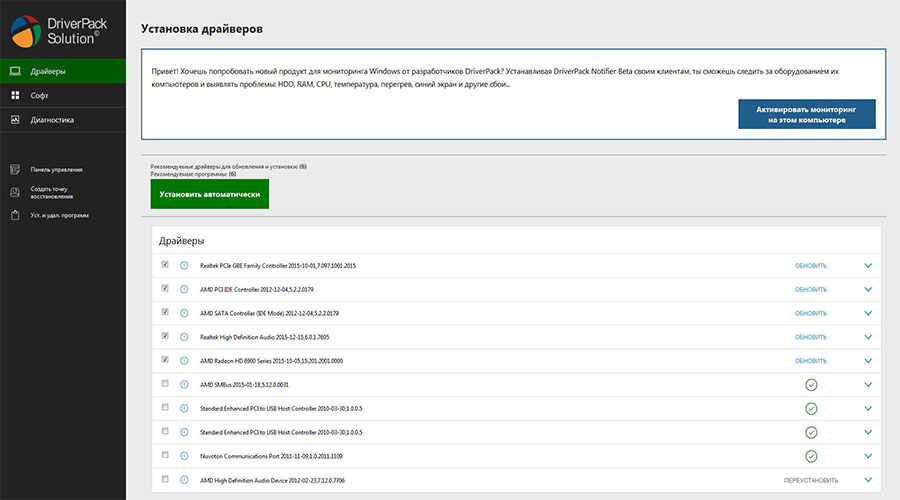Expand AMD SMBus row details
900x500 pixels.
click(868, 385)
